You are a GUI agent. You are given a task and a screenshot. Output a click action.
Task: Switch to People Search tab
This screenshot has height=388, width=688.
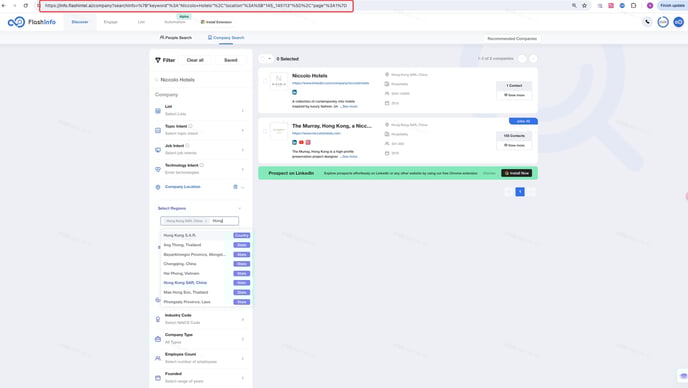pyautogui.click(x=176, y=38)
